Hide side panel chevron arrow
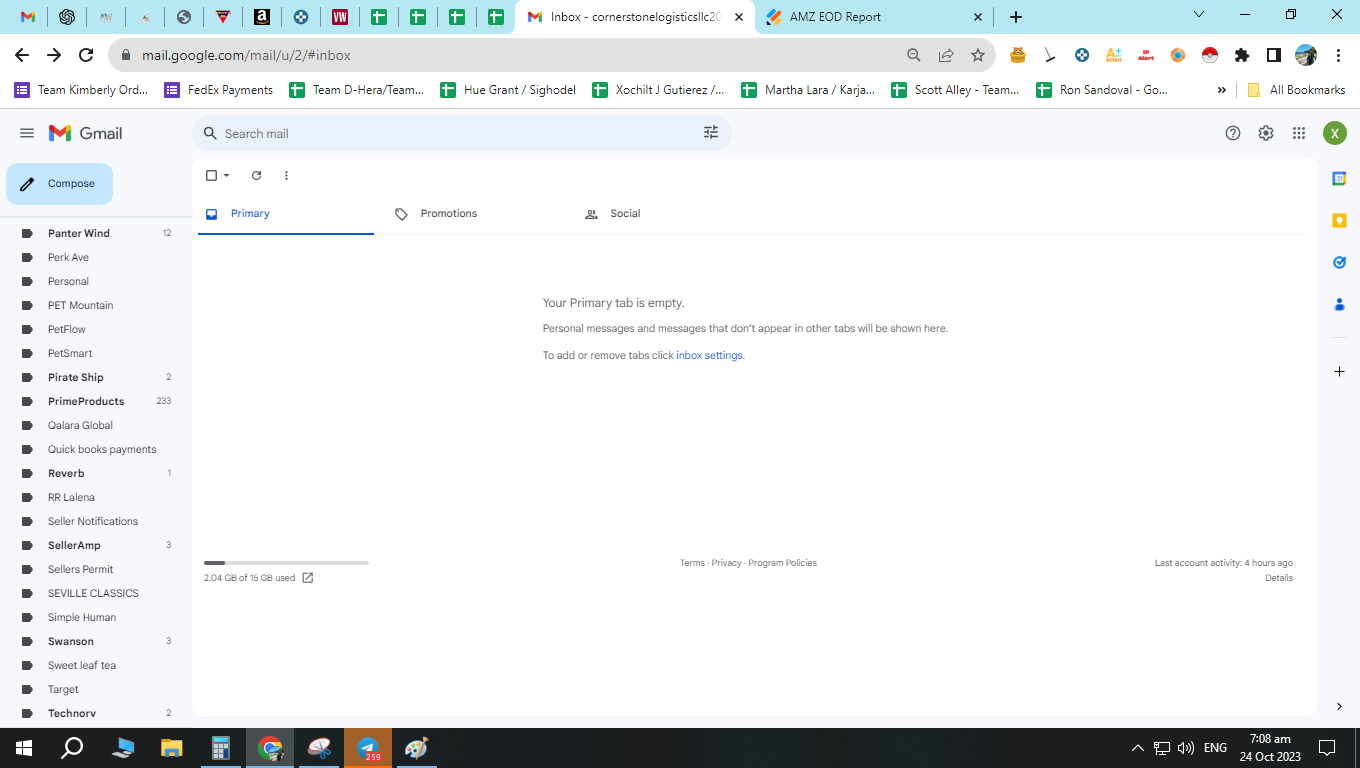The image size is (1360, 768). click(1339, 707)
